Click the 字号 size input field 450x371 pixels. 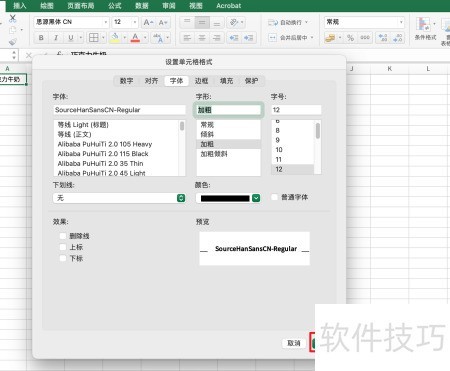(x=296, y=110)
